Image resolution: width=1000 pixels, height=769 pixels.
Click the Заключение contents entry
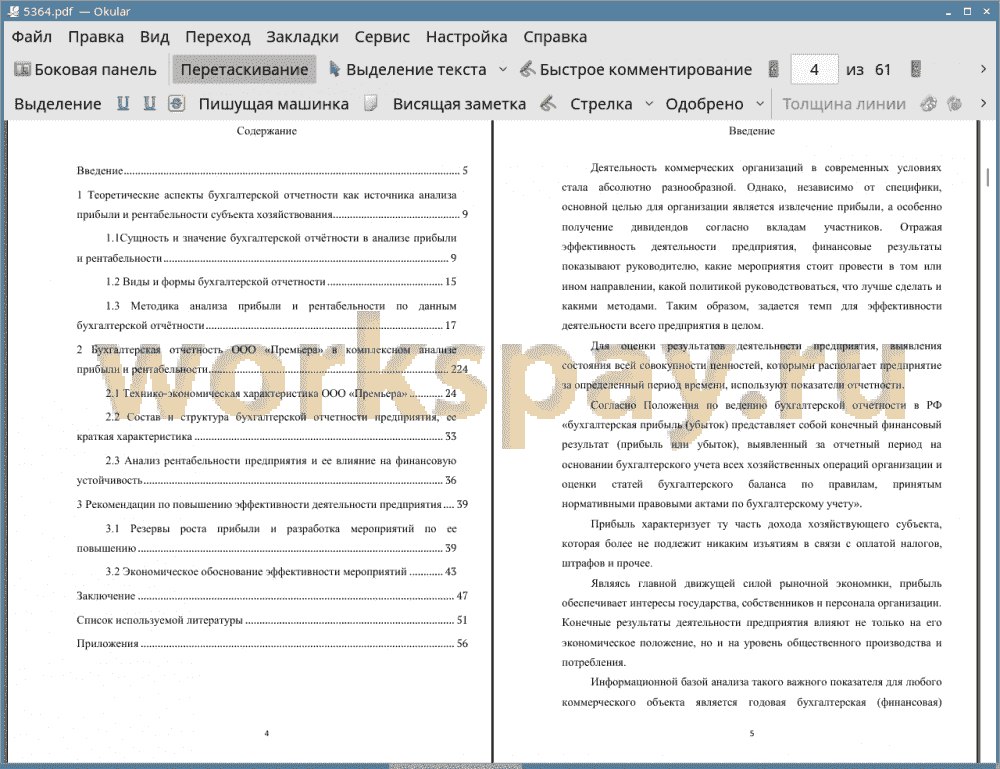(x=272, y=596)
